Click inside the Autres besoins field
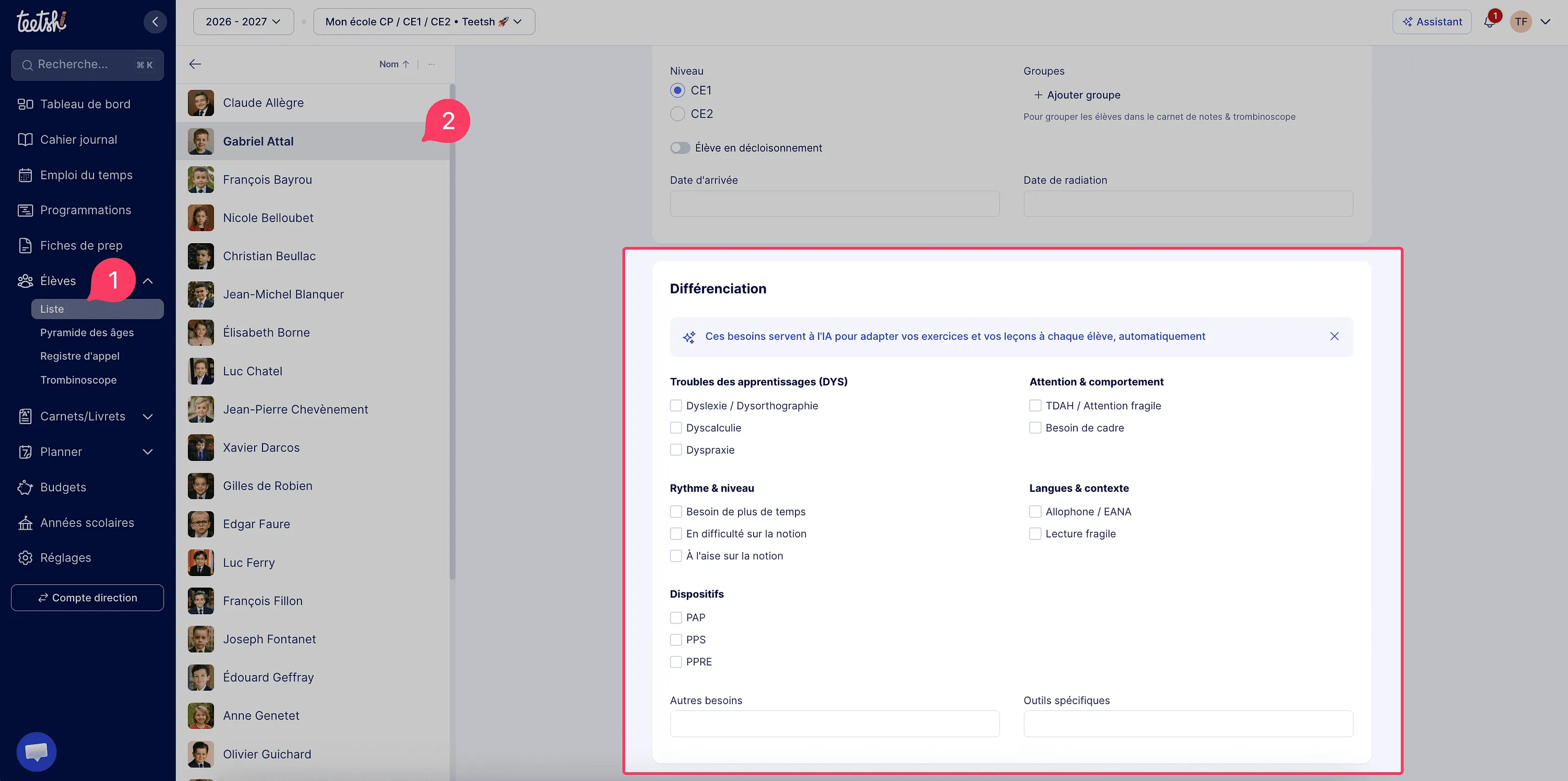This screenshot has height=781, width=1568. [x=835, y=724]
